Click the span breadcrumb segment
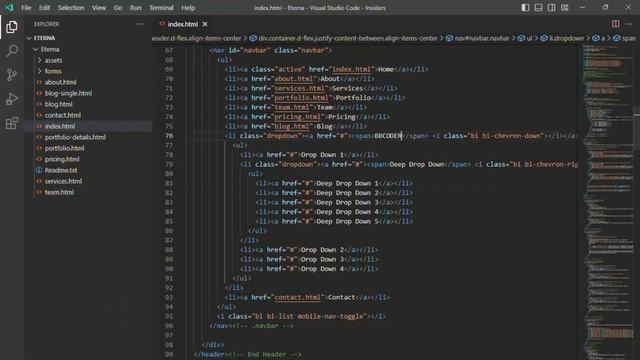640x360 pixels. [x=629, y=38]
